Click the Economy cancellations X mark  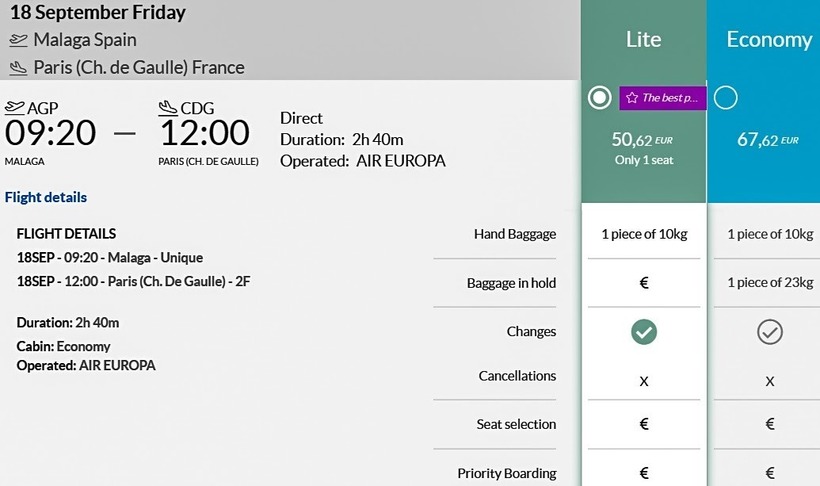769,381
